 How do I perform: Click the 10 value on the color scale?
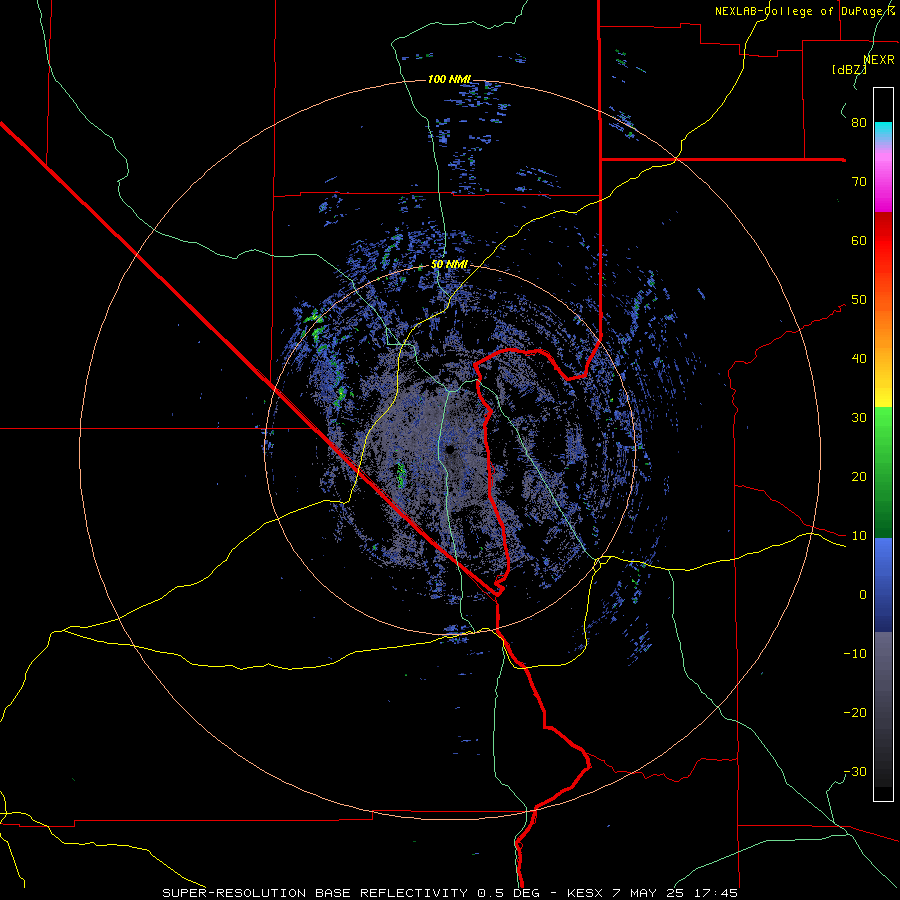pos(859,536)
